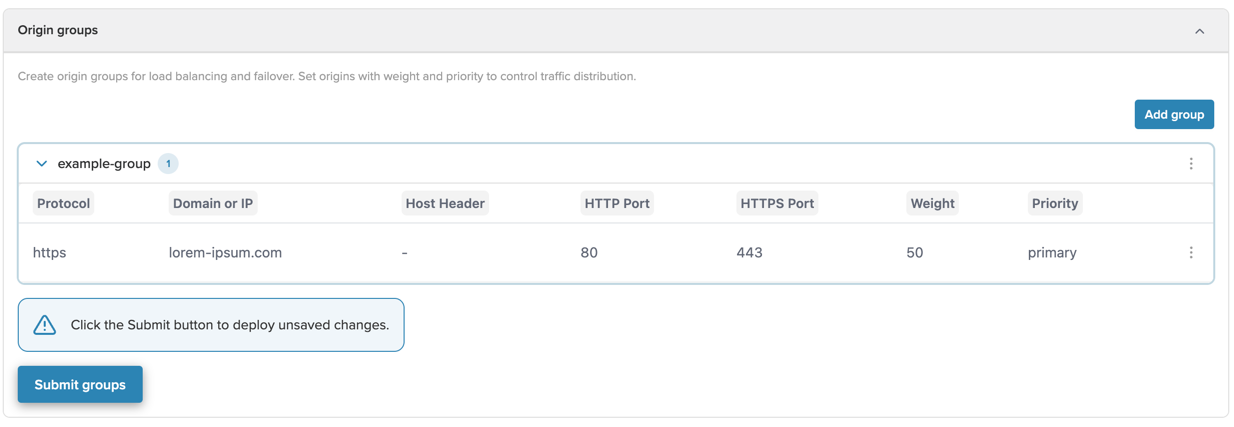Click the Weight column header

click(x=931, y=203)
